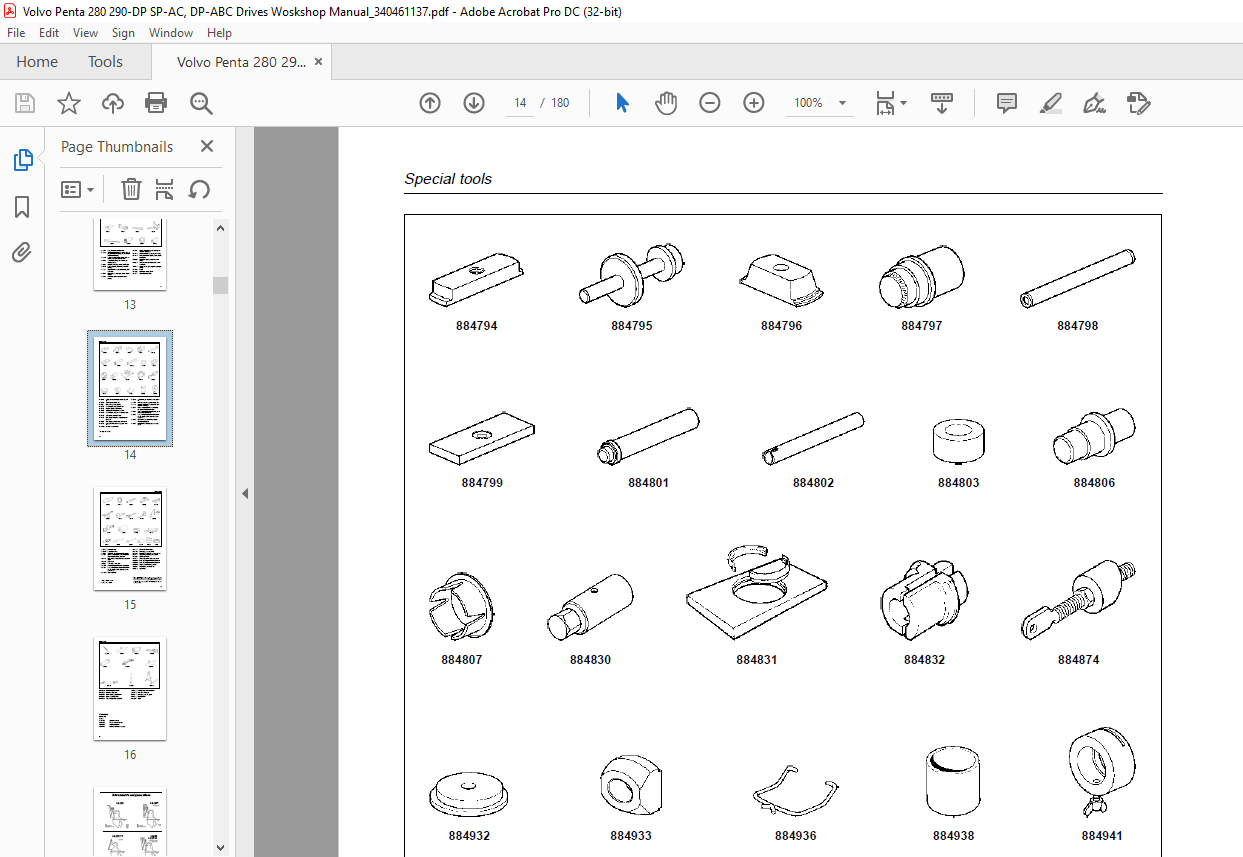The height and width of the screenshot is (857, 1243).
Task: Close the Volvo Penta document tab
Action: 318,62
